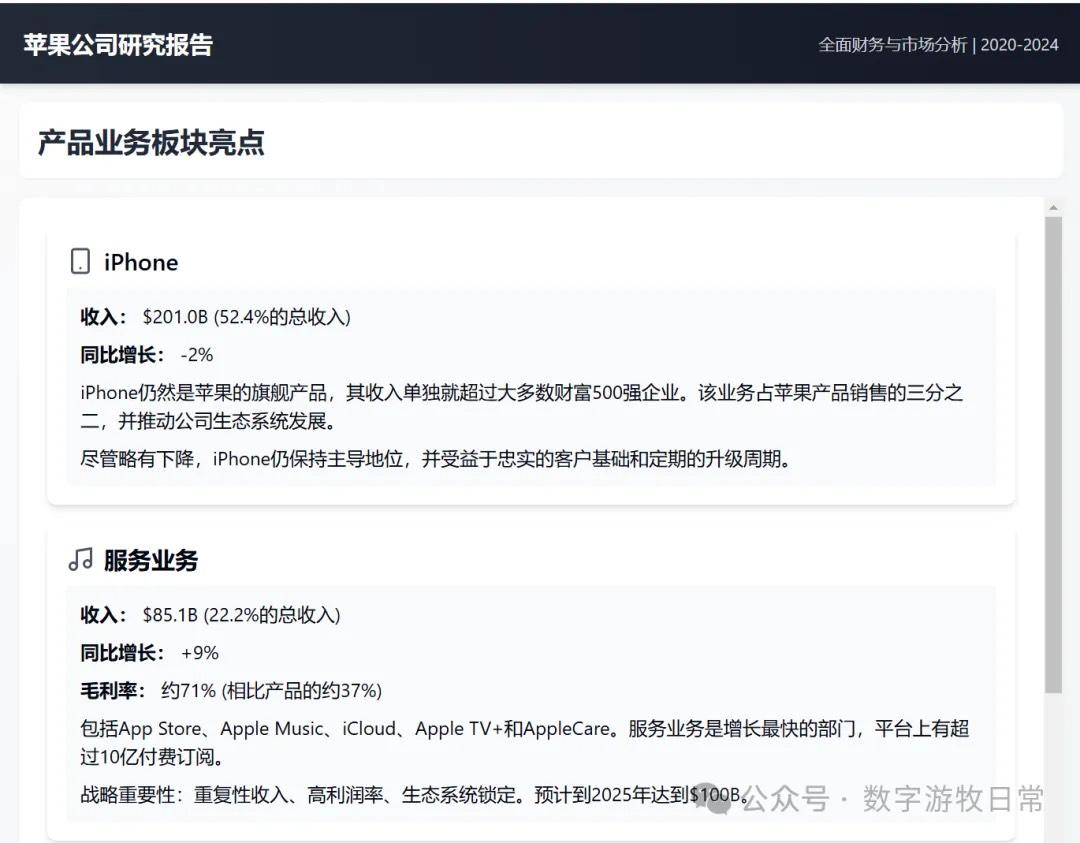
Task: Click the 苹果公司研究报告 header title
Action: click(118, 45)
